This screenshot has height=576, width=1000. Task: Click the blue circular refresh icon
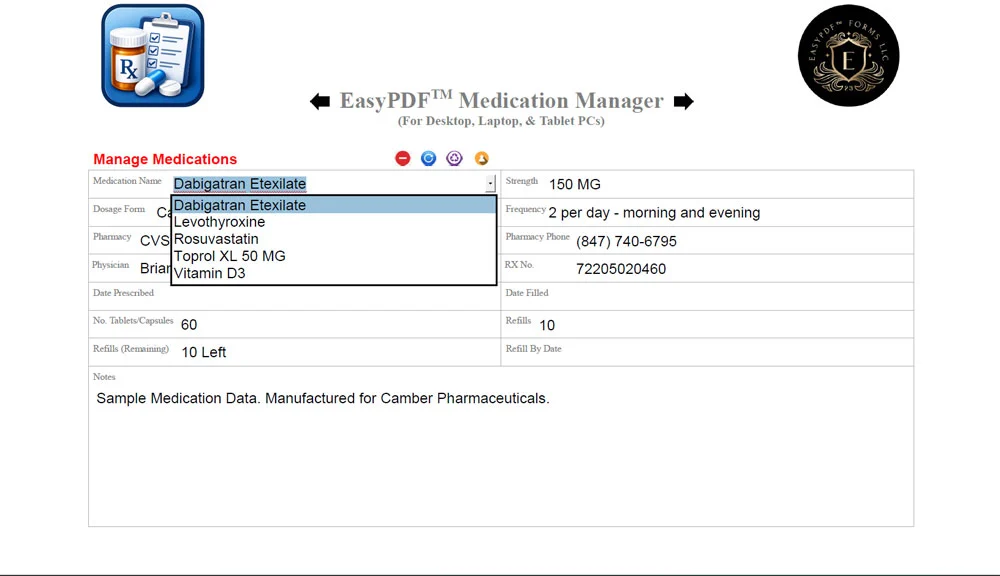coord(429,158)
